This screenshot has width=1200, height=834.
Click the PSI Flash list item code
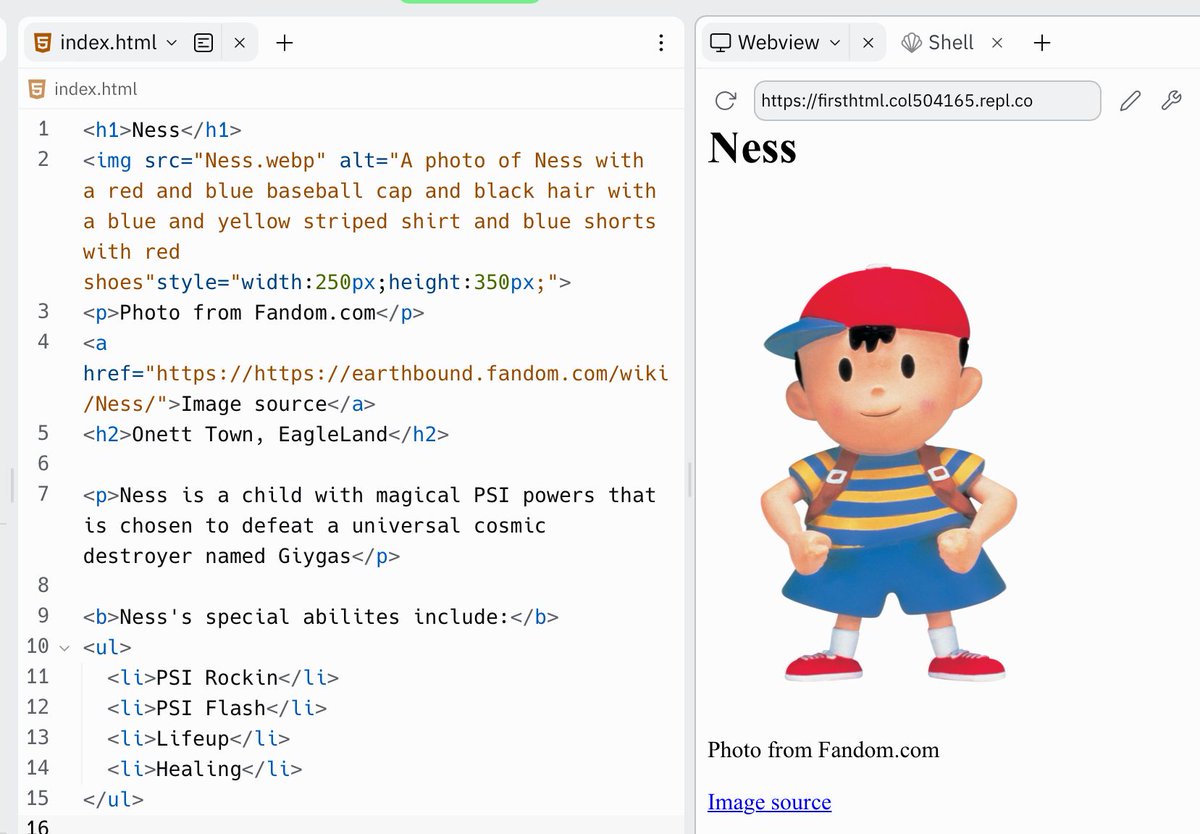(x=217, y=708)
